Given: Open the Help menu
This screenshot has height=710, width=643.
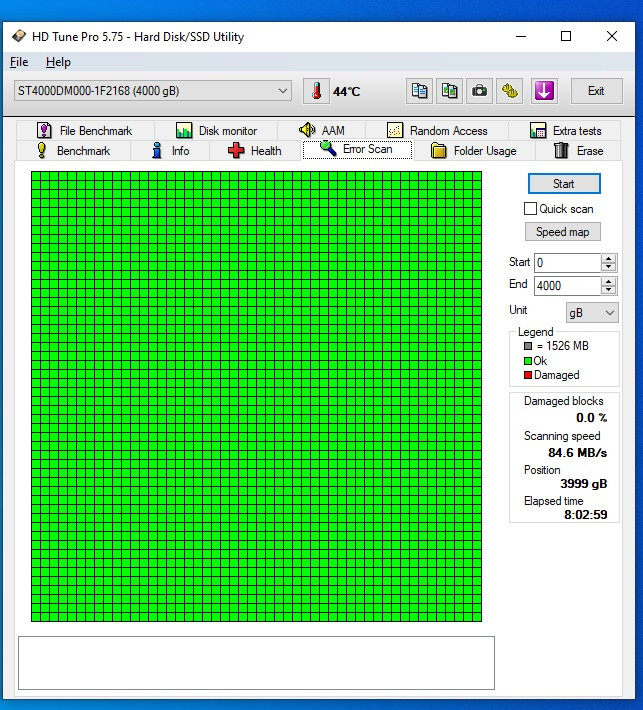Looking at the screenshot, I should point(58,62).
